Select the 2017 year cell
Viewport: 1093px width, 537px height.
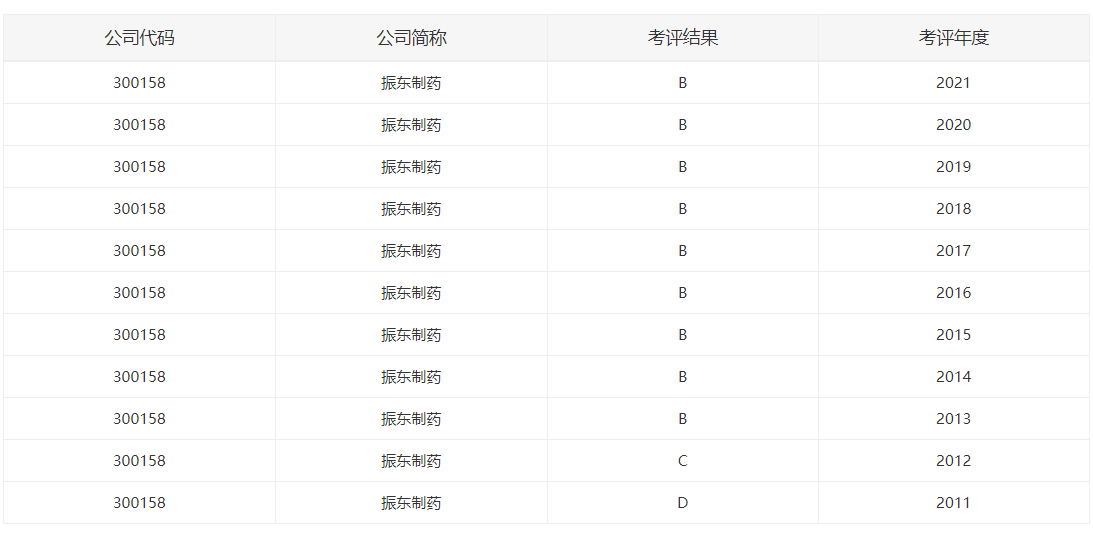click(953, 251)
